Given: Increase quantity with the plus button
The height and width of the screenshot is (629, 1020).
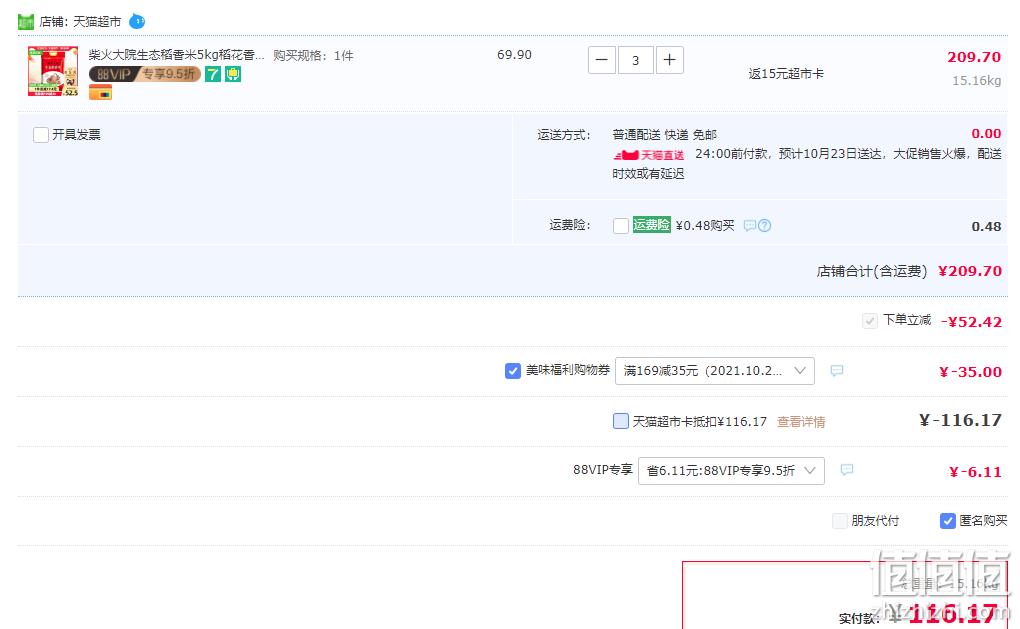Looking at the screenshot, I should point(669,60).
